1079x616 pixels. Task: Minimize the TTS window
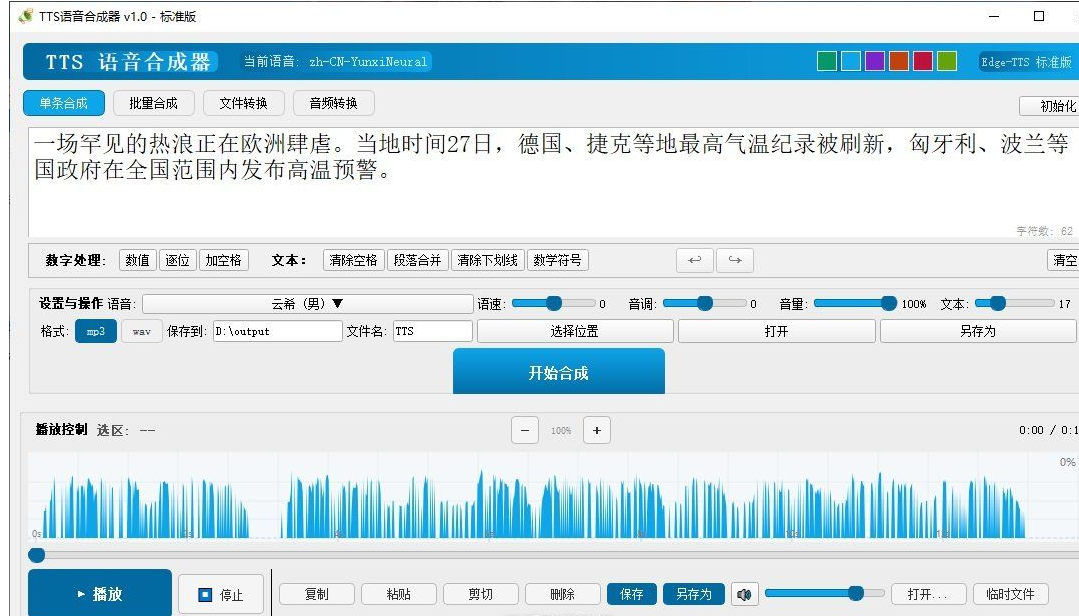tap(994, 16)
